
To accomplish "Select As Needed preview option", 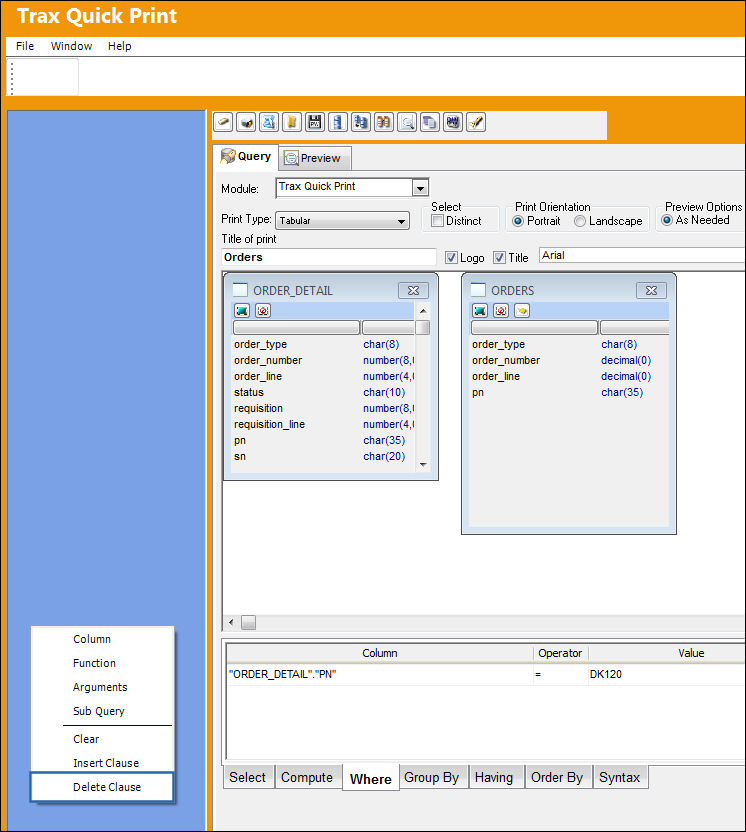I will click(667, 220).
